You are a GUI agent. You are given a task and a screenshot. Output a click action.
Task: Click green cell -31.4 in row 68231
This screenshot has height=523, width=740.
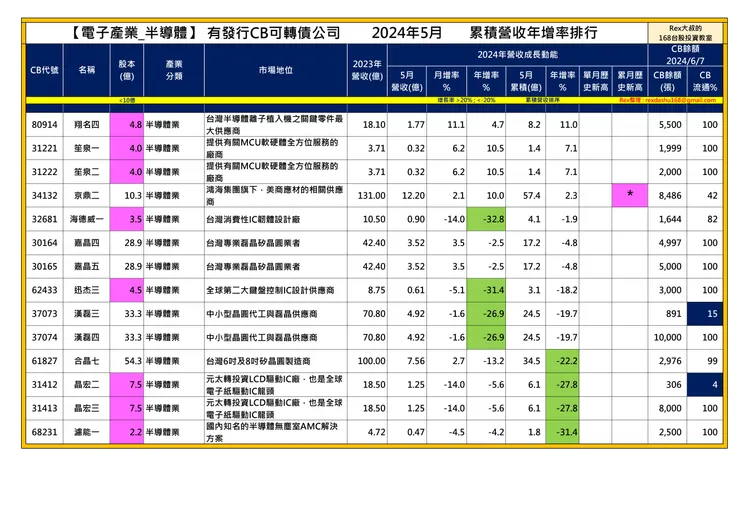tap(562, 431)
